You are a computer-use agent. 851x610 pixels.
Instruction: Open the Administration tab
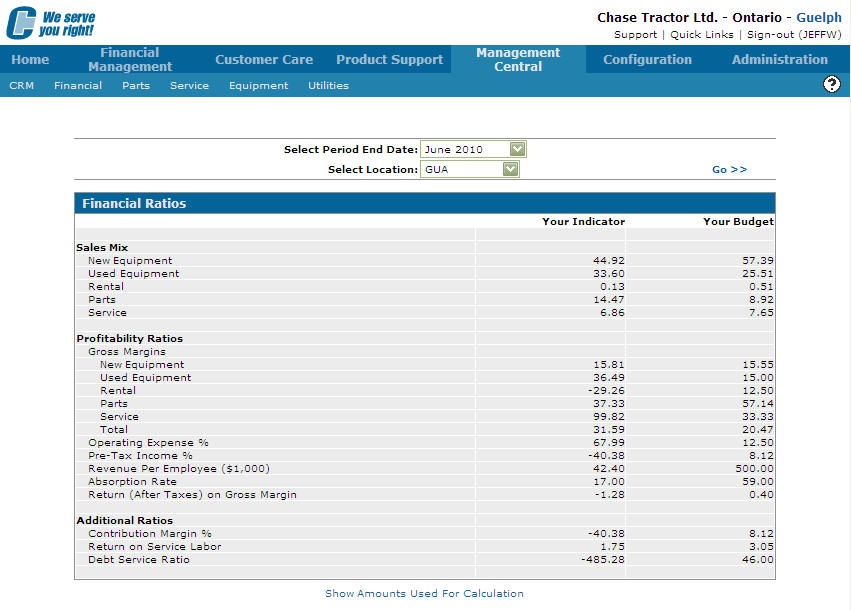point(779,60)
